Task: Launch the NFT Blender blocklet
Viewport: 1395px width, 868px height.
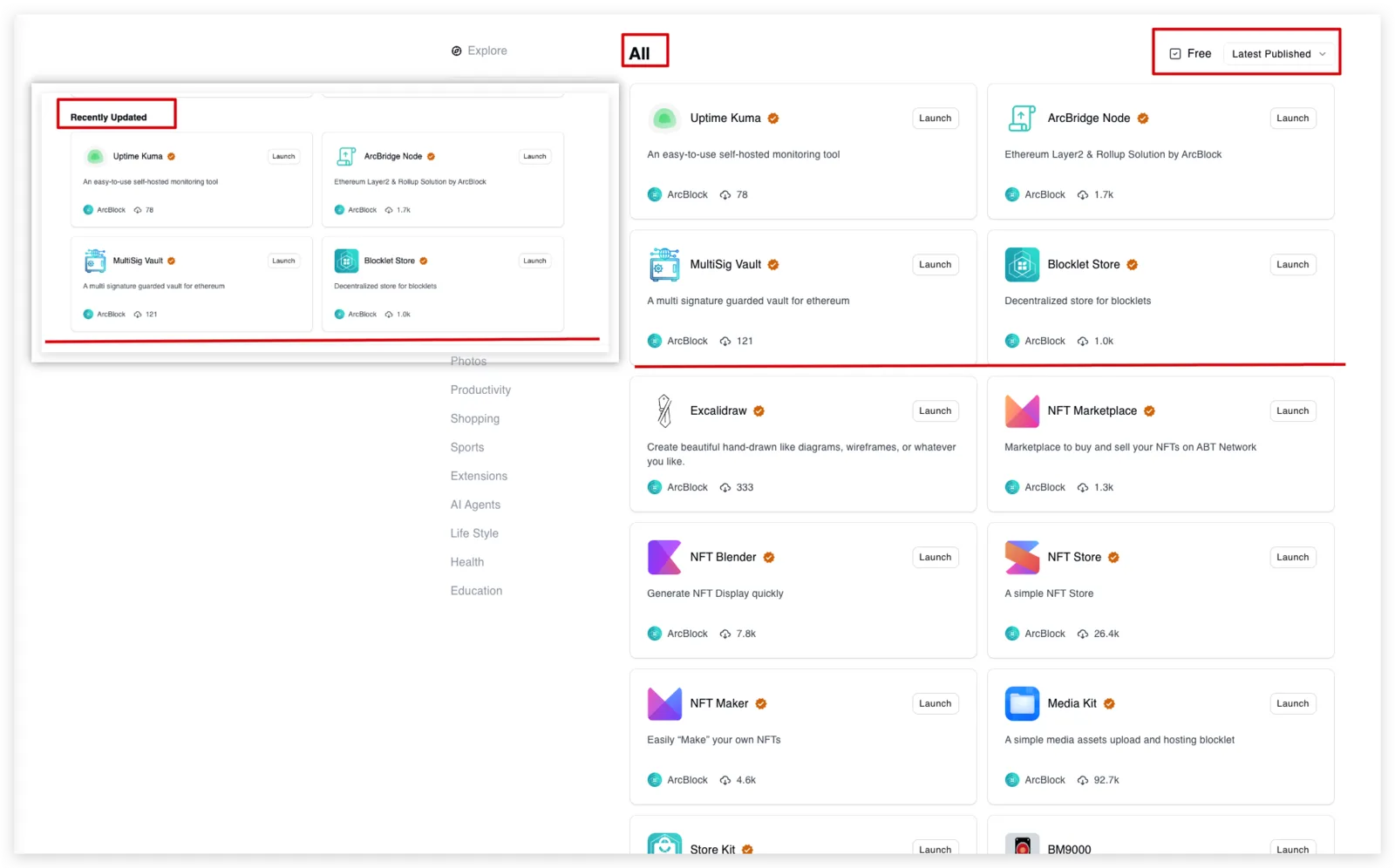Action: (x=936, y=558)
